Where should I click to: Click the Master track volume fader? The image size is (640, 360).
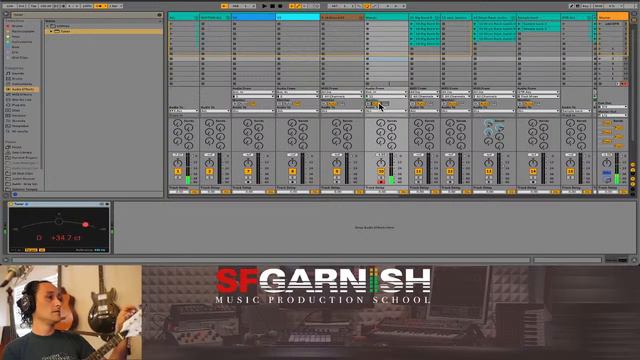pos(617,169)
